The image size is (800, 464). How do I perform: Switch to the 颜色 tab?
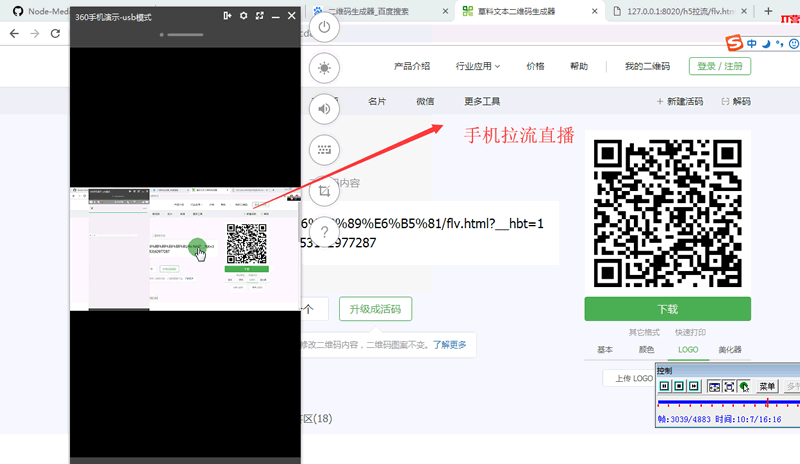click(x=646, y=350)
